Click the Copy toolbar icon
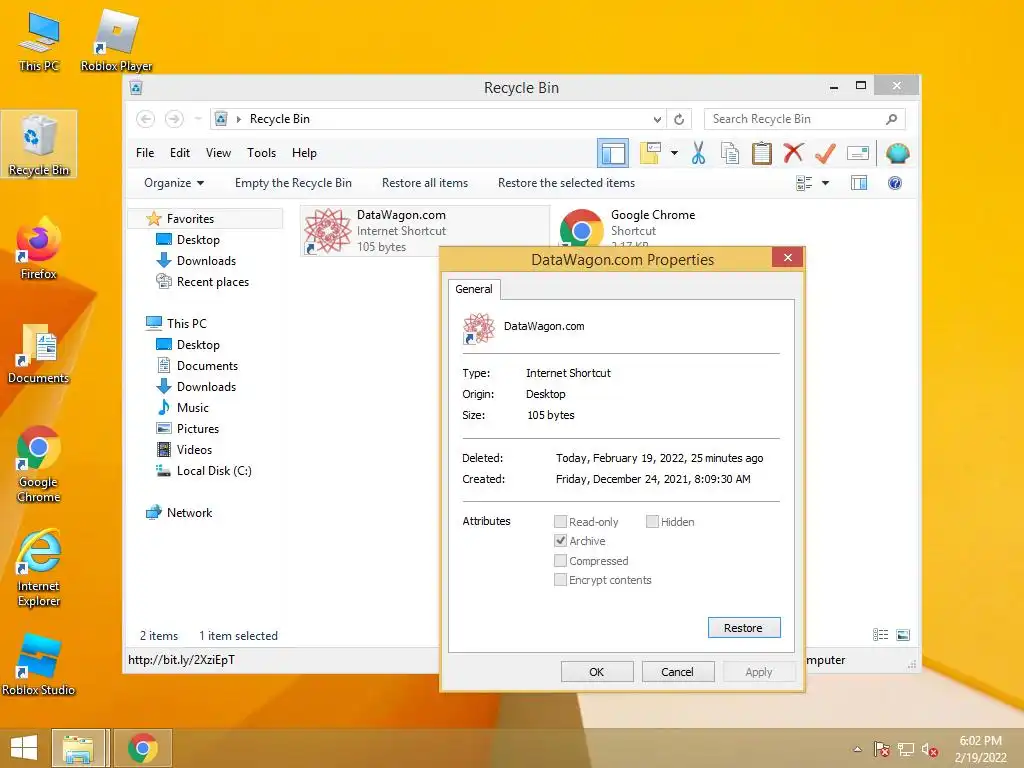This screenshot has width=1024, height=768. coord(729,153)
